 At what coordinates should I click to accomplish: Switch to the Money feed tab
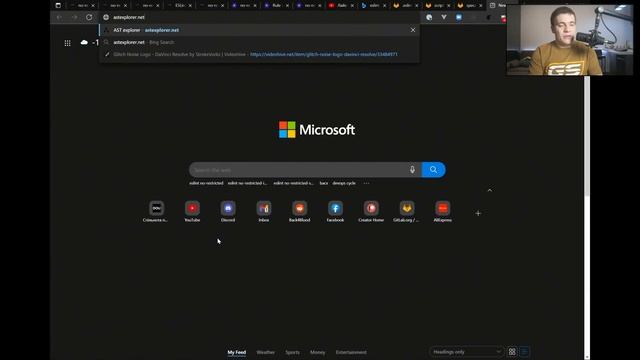tap(318, 352)
